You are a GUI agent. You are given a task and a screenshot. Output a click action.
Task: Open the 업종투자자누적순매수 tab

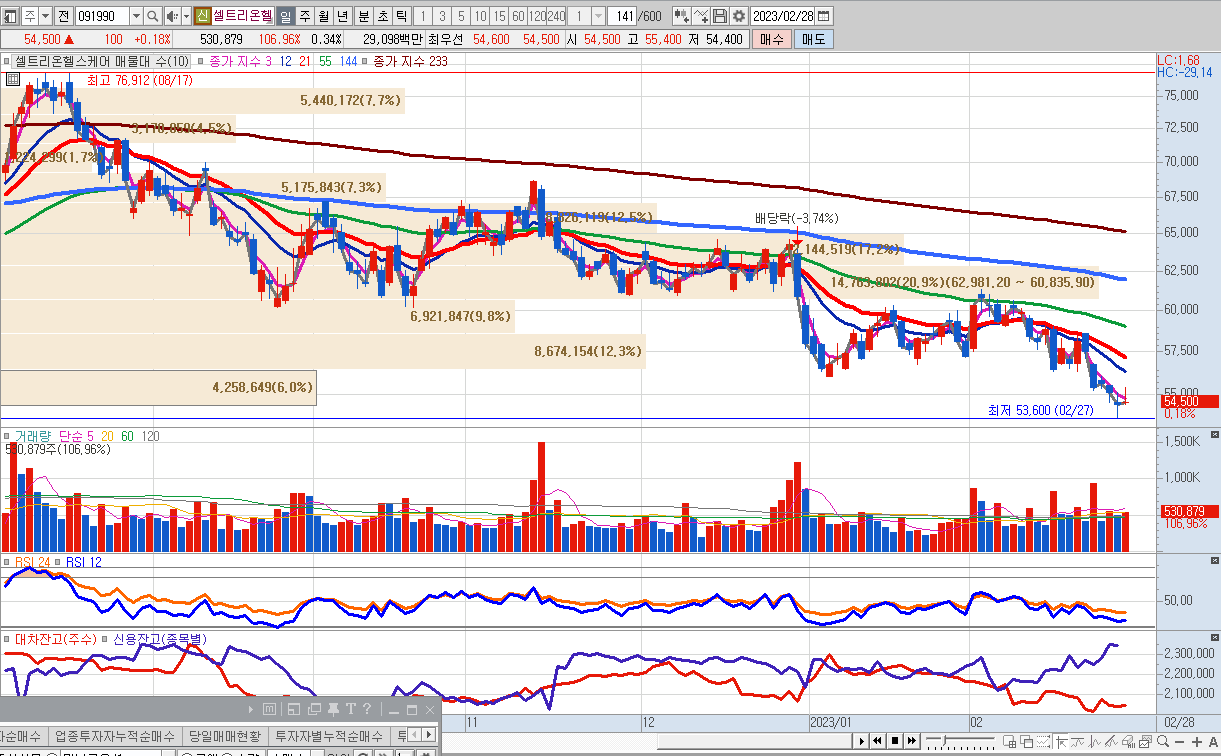pos(115,736)
